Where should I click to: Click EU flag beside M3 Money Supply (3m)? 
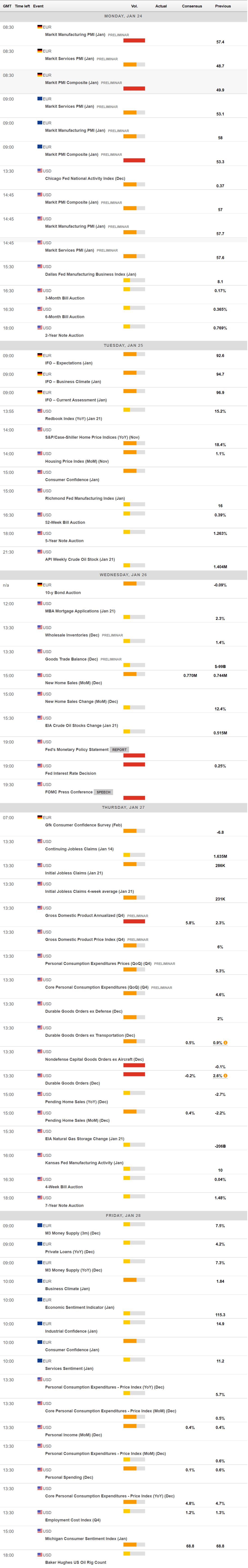click(x=40, y=1225)
